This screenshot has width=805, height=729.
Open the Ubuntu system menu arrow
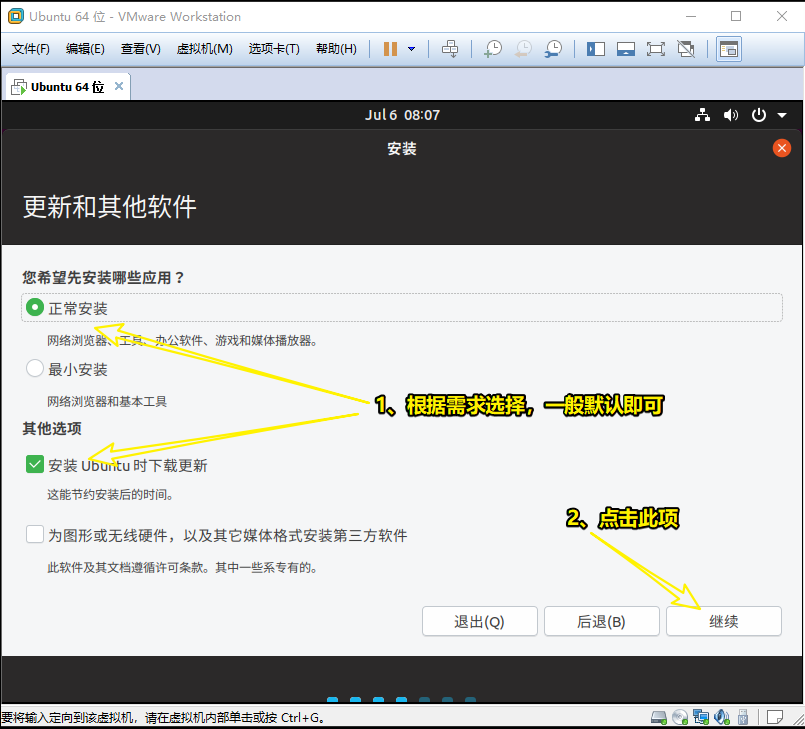pos(782,115)
